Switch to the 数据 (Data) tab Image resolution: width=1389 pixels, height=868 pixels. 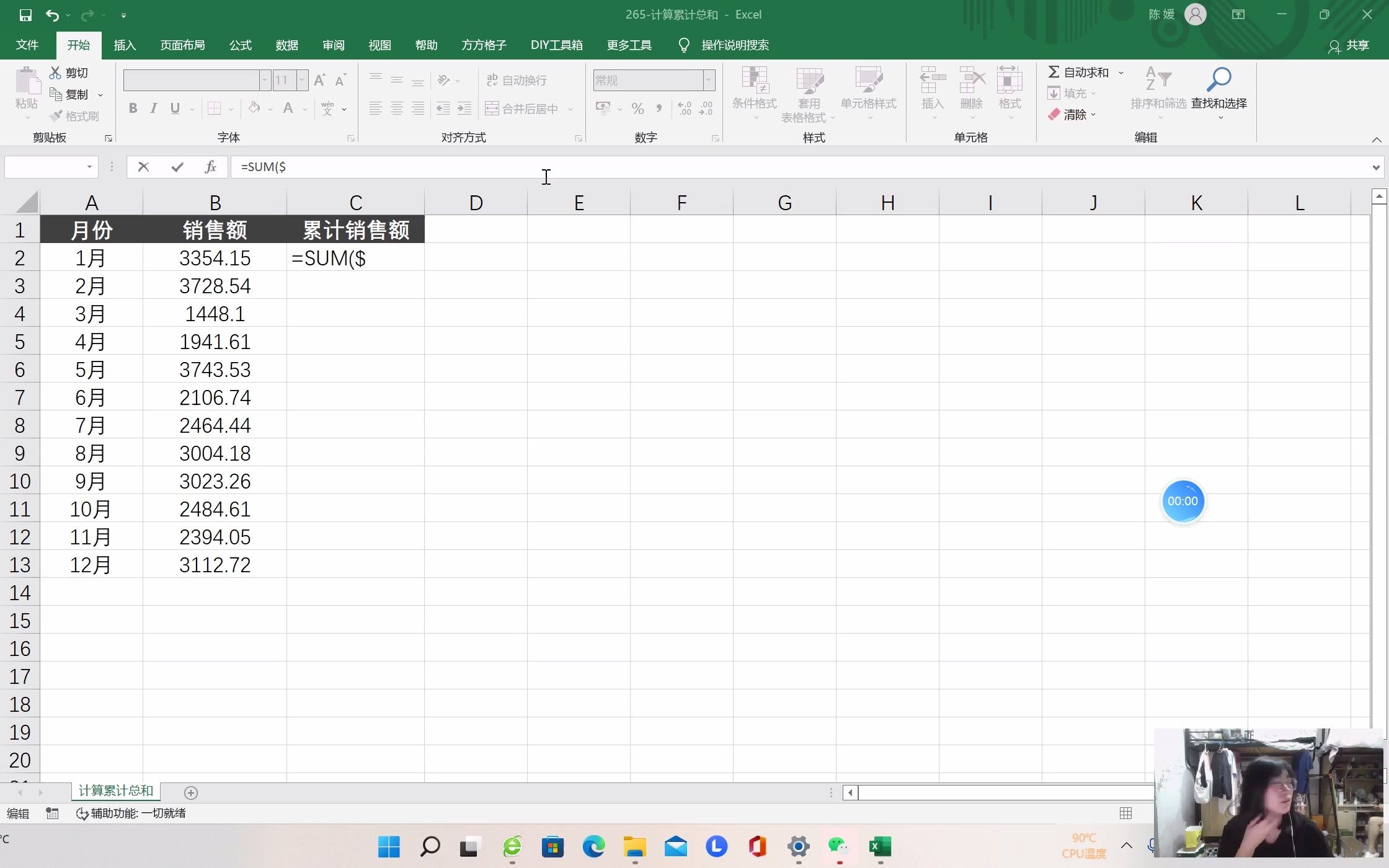coord(287,45)
